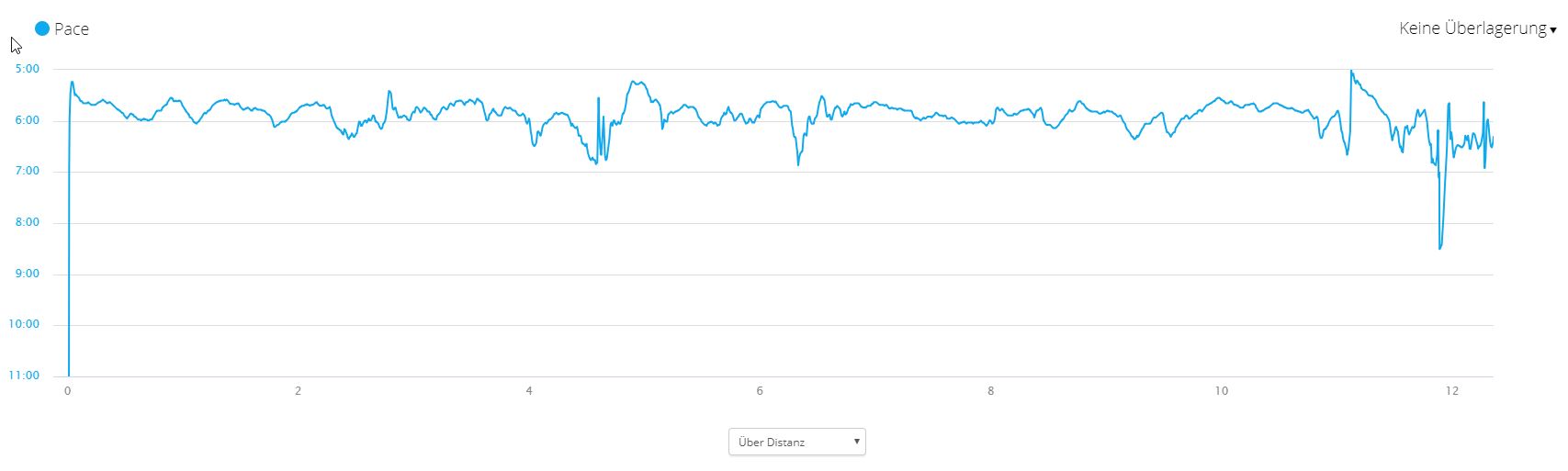Open the Über Distanz selector
1568x471 pixels.
tap(795, 442)
